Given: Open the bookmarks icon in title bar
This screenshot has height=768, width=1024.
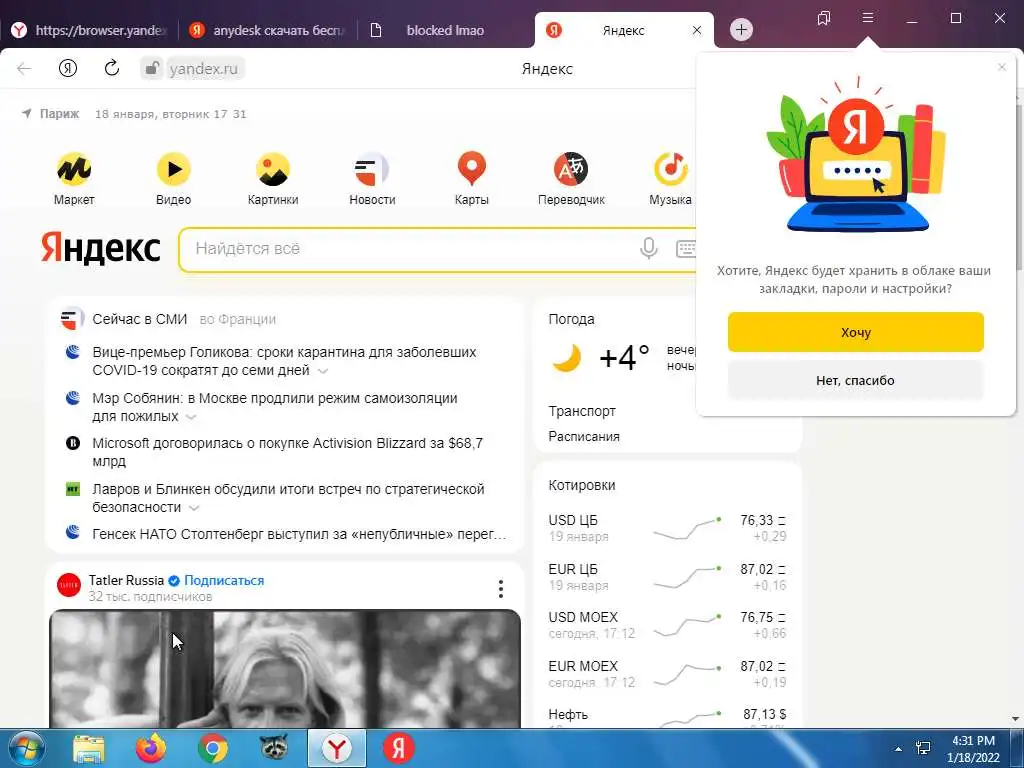Looking at the screenshot, I should point(824,18).
